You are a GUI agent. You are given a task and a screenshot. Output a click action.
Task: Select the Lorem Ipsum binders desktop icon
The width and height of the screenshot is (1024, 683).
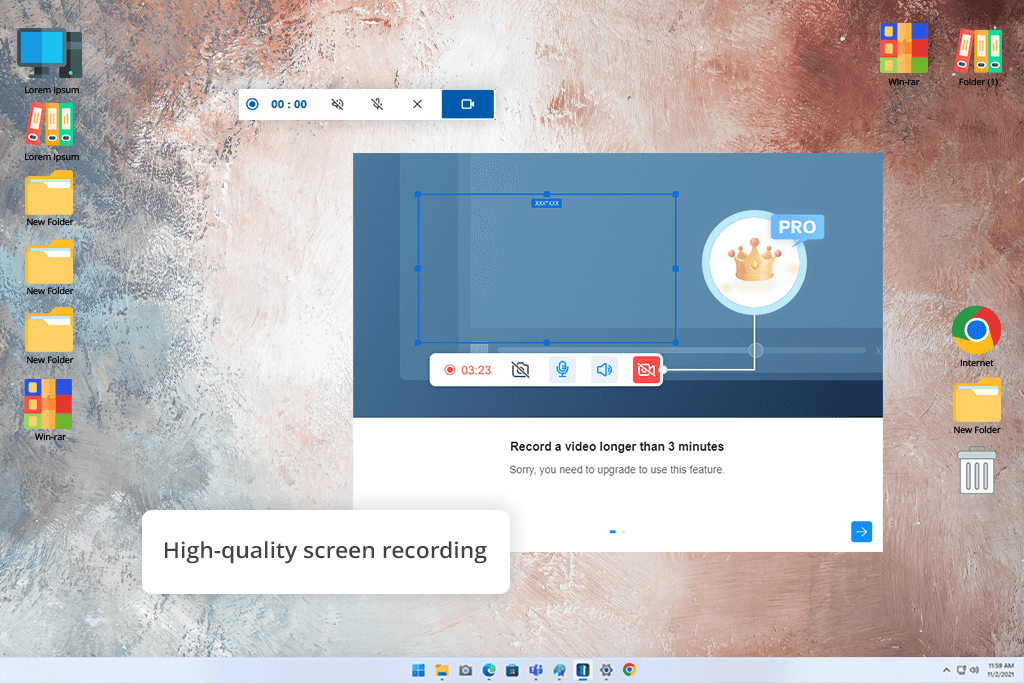51,131
